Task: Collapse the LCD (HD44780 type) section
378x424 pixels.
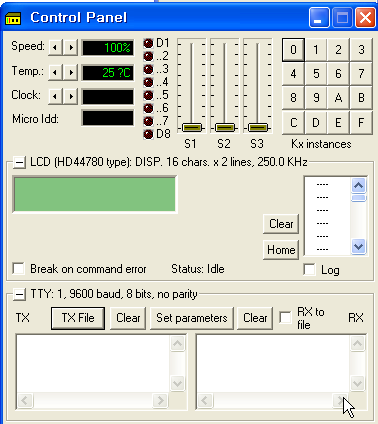Action: tap(19, 163)
